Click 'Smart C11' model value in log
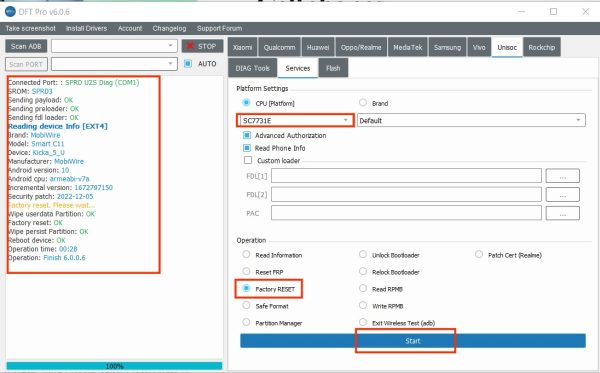The image size is (600, 373). coord(48,144)
